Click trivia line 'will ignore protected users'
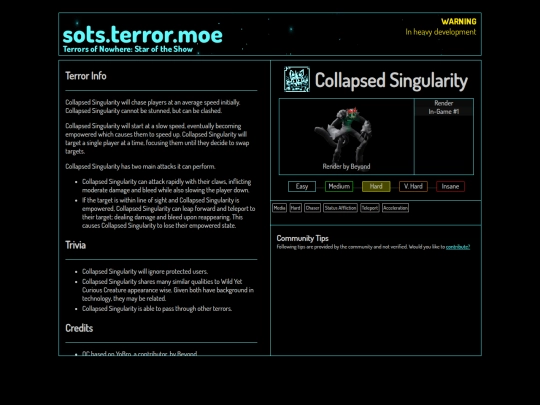 (x=145, y=271)
